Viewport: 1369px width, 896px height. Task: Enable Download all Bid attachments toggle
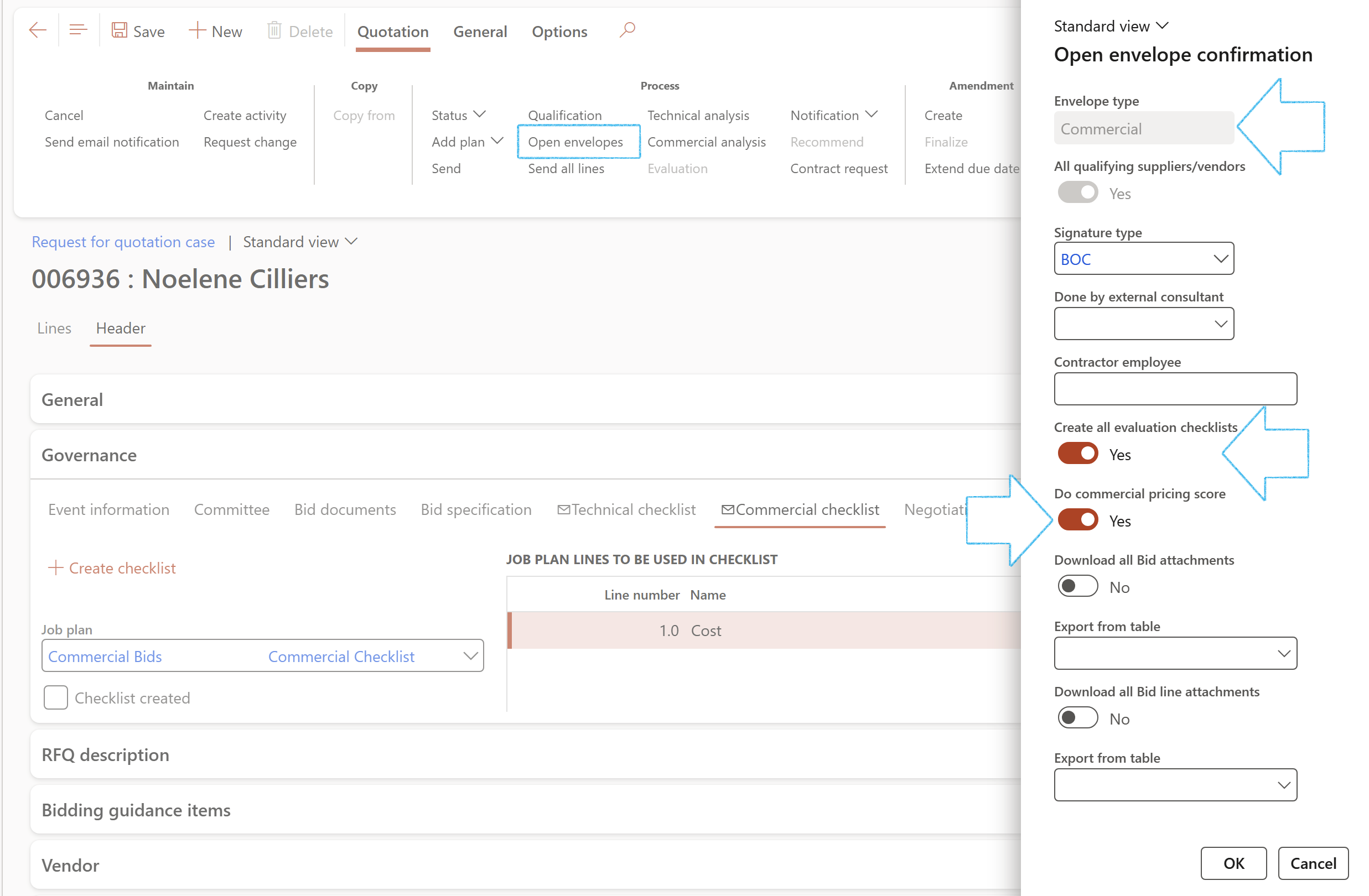pos(1077,587)
